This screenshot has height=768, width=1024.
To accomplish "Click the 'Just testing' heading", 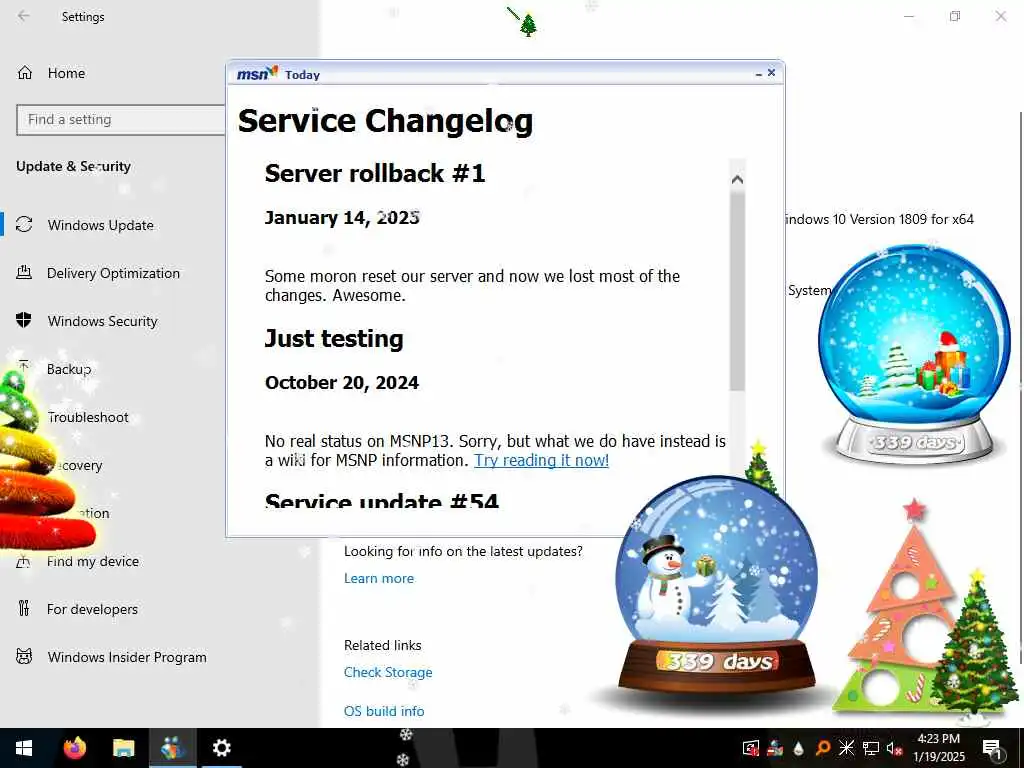I will (x=334, y=338).
